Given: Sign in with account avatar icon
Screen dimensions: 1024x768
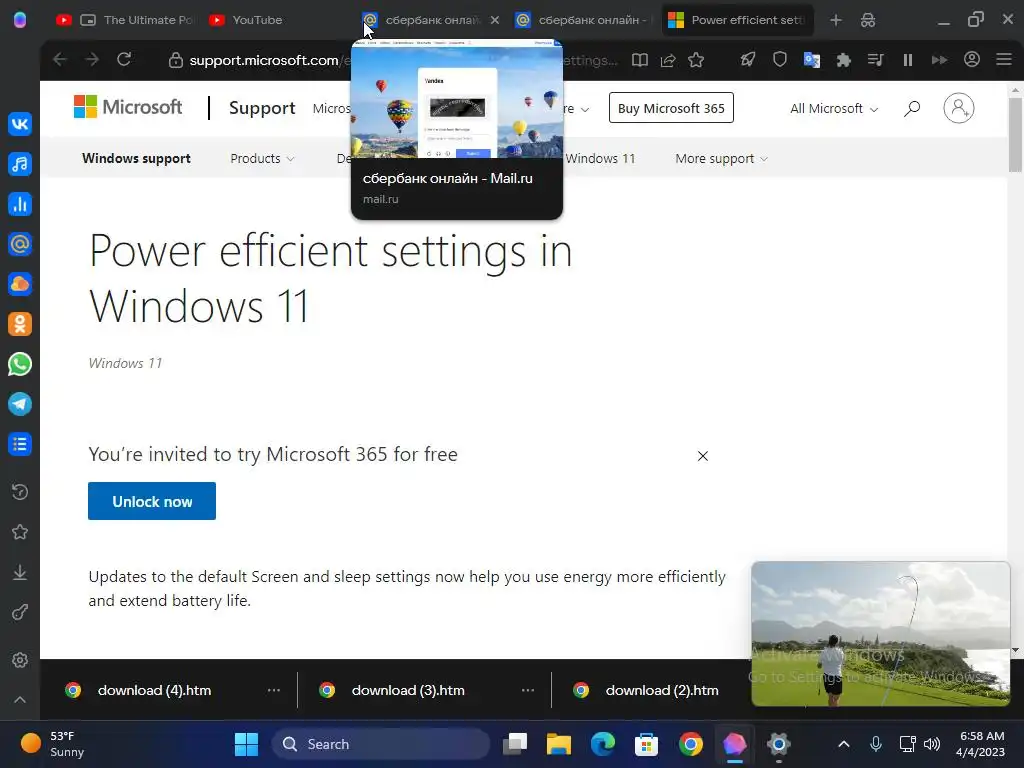Looking at the screenshot, I should 958,108.
